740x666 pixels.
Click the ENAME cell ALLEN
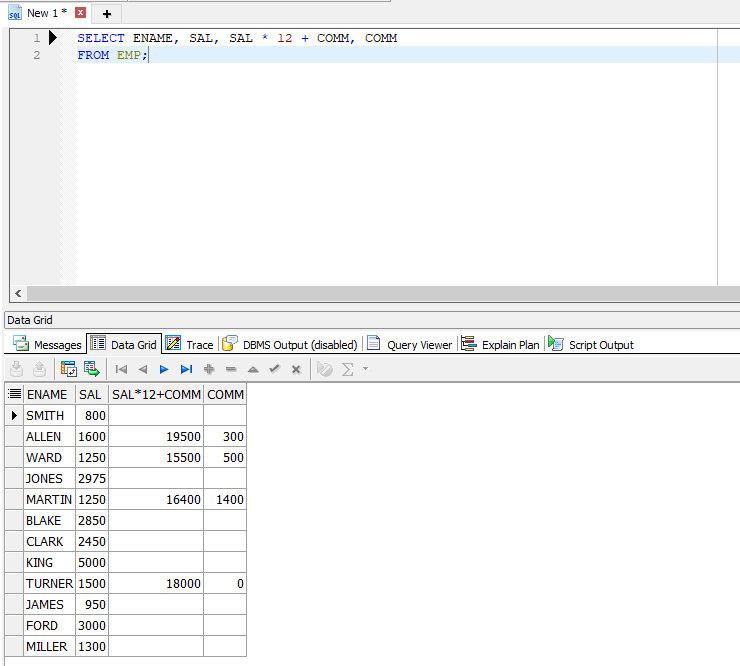[50, 437]
